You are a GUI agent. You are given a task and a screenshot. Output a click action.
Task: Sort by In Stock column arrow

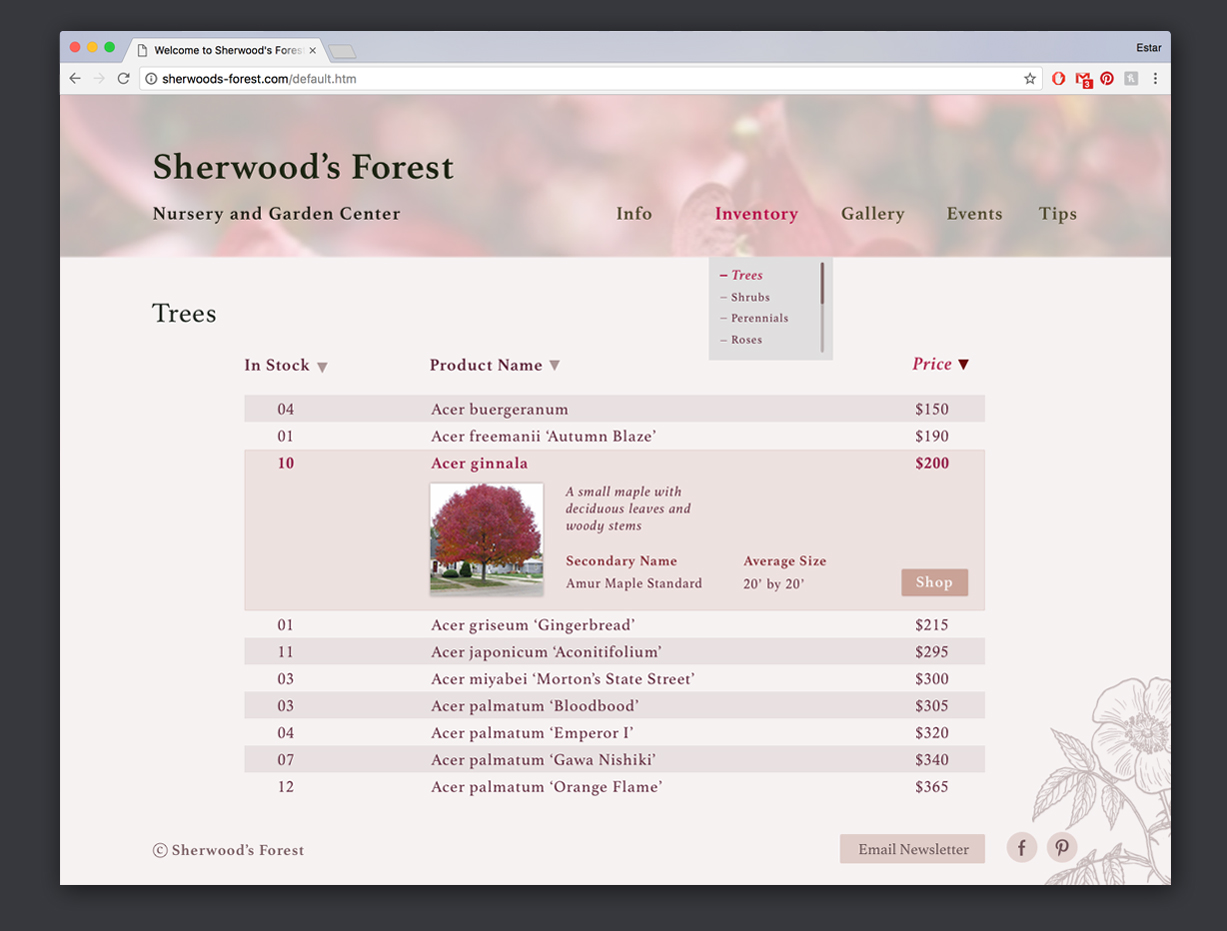(322, 367)
